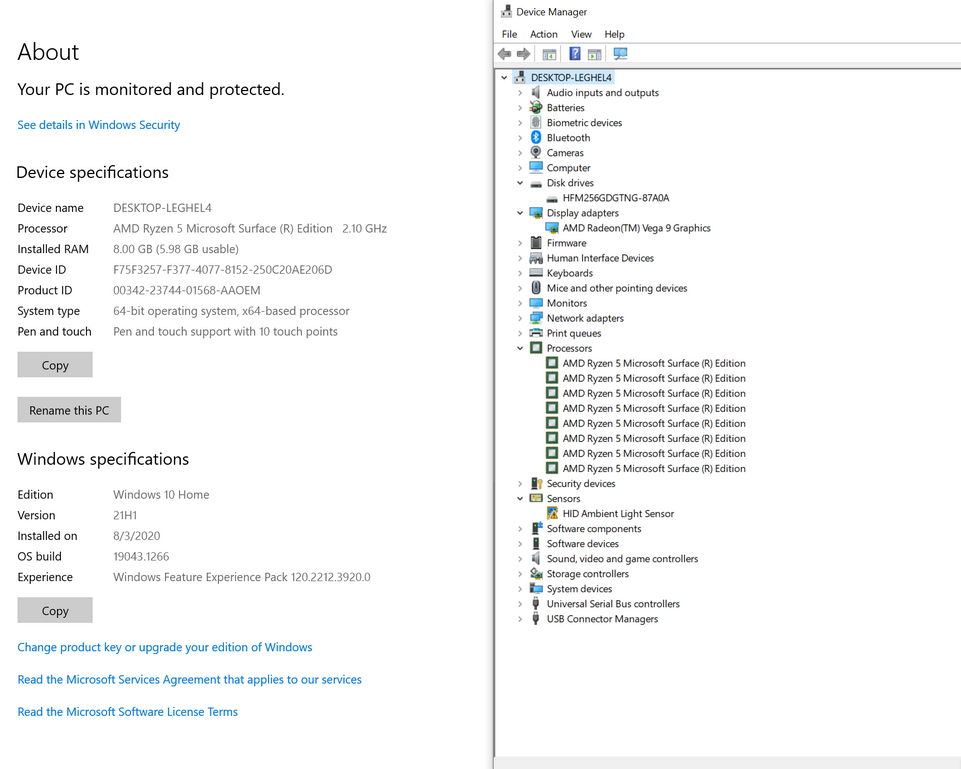Open the Help menu
Image resolution: width=961 pixels, height=769 pixels.
(614, 34)
